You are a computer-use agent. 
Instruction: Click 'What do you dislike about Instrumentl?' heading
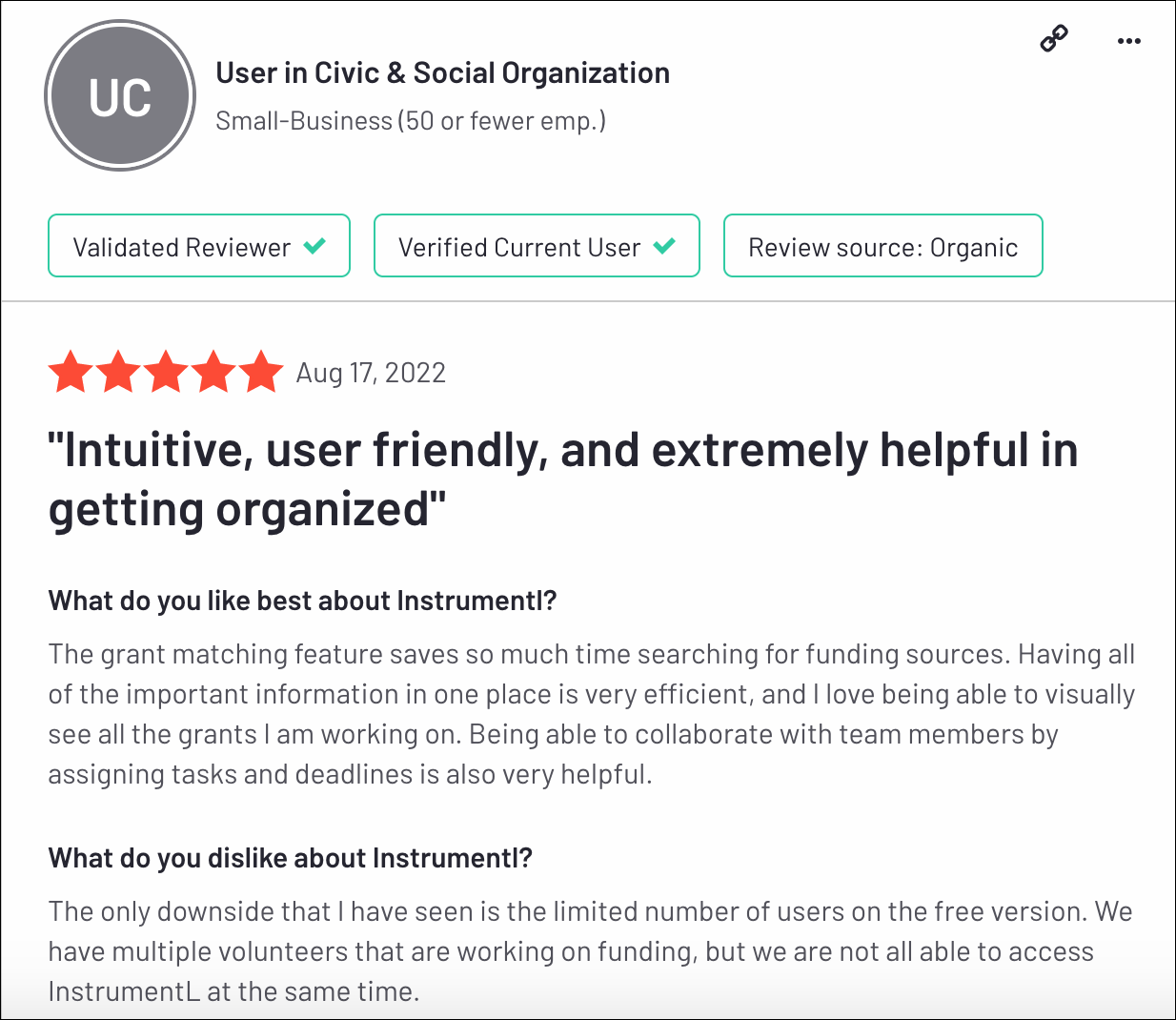coord(291,858)
